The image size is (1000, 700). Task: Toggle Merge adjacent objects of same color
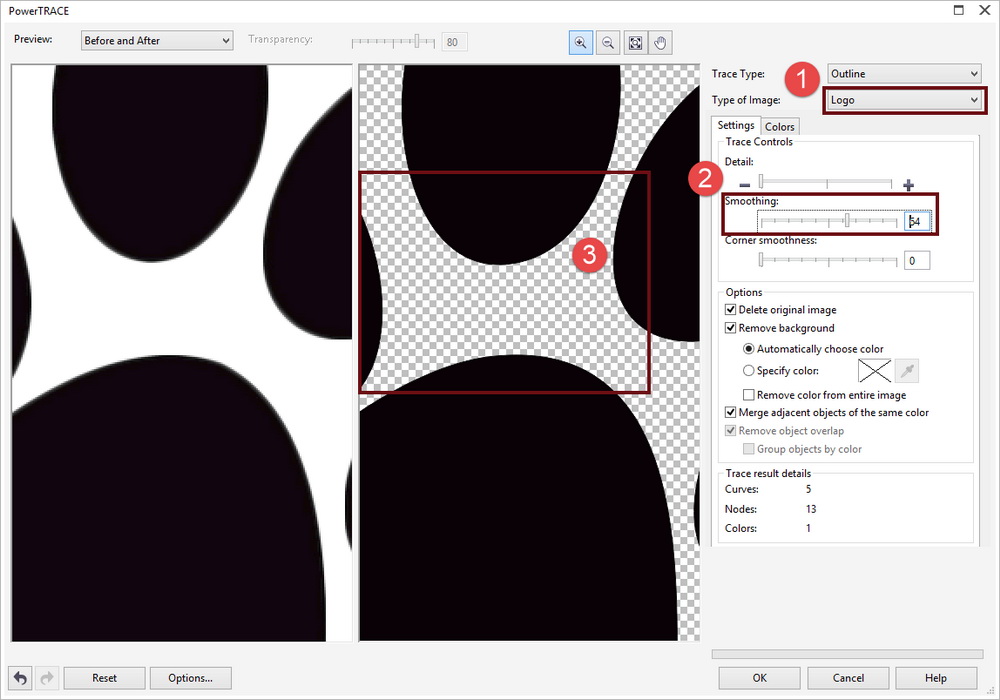pos(731,412)
